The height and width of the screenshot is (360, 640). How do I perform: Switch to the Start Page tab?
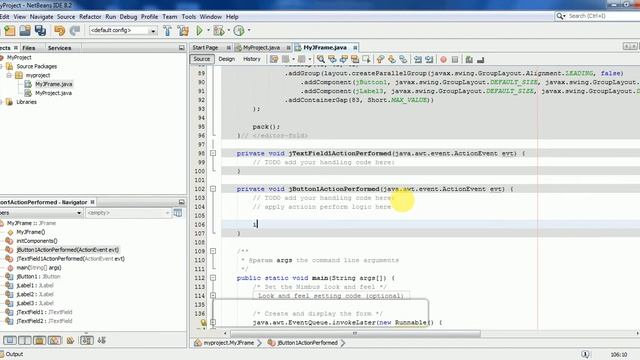[205, 48]
